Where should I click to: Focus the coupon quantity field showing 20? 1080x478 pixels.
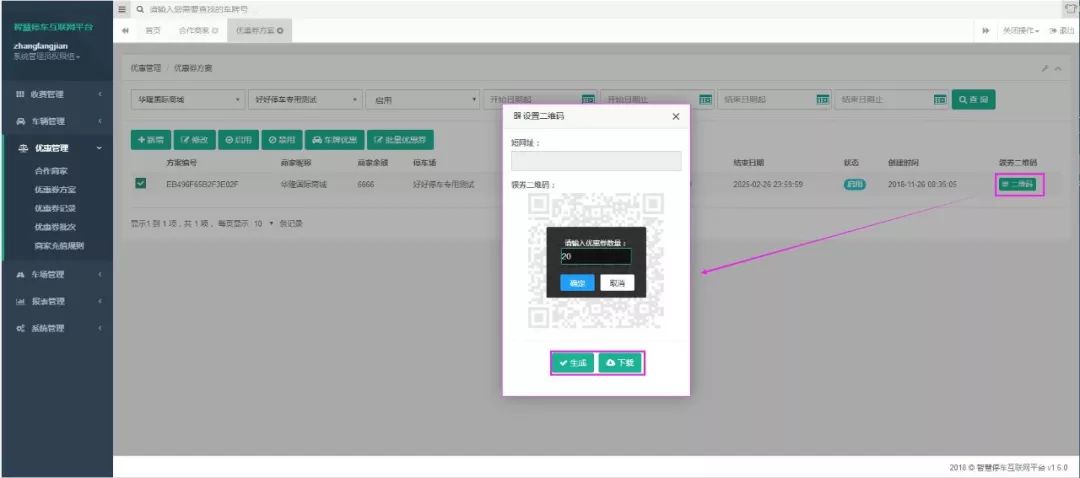(596, 256)
